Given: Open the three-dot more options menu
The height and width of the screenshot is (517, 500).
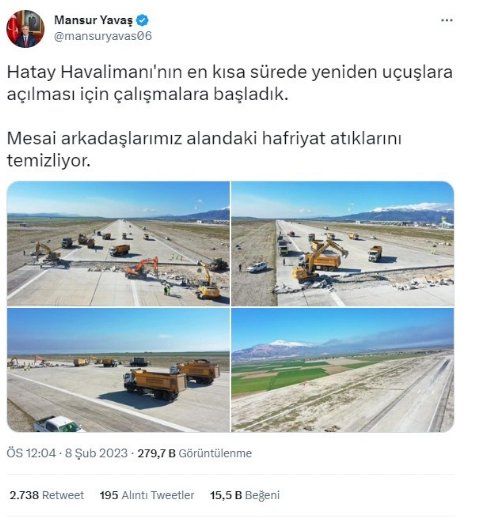Looking at the screenshot, I should tap(447, 20).
